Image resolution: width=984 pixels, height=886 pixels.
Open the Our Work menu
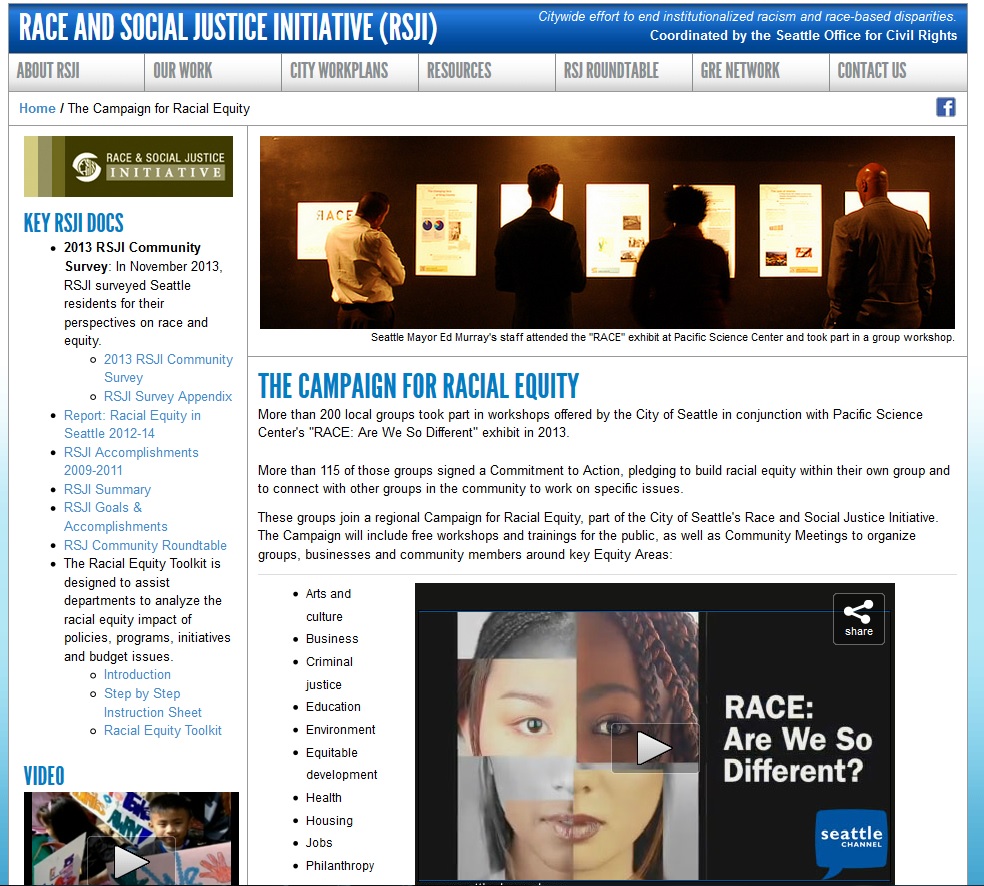pos(183,71)
